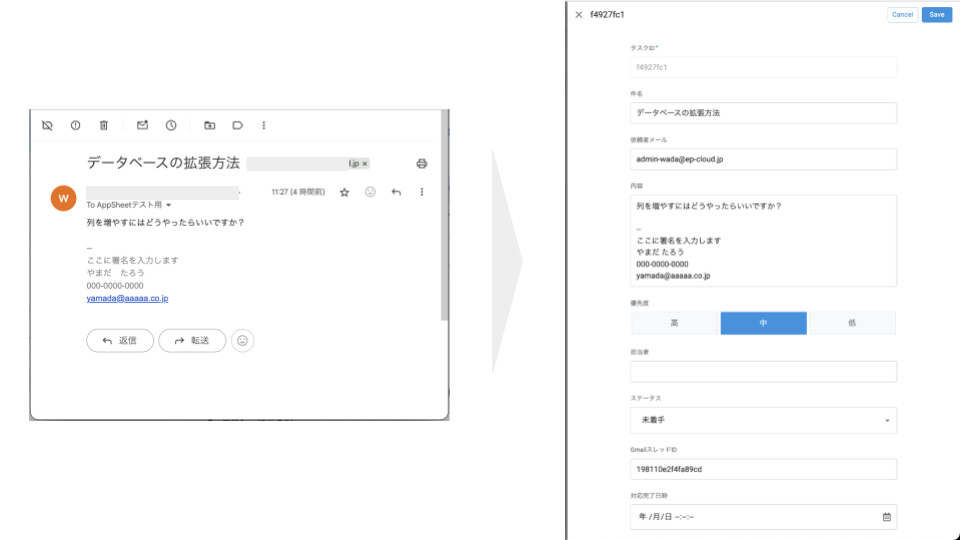Image resolution: width=960 pixels, height=540 pixels.
Task: Click the 対応完了日時 date field
Action: [x=763, y=517]
